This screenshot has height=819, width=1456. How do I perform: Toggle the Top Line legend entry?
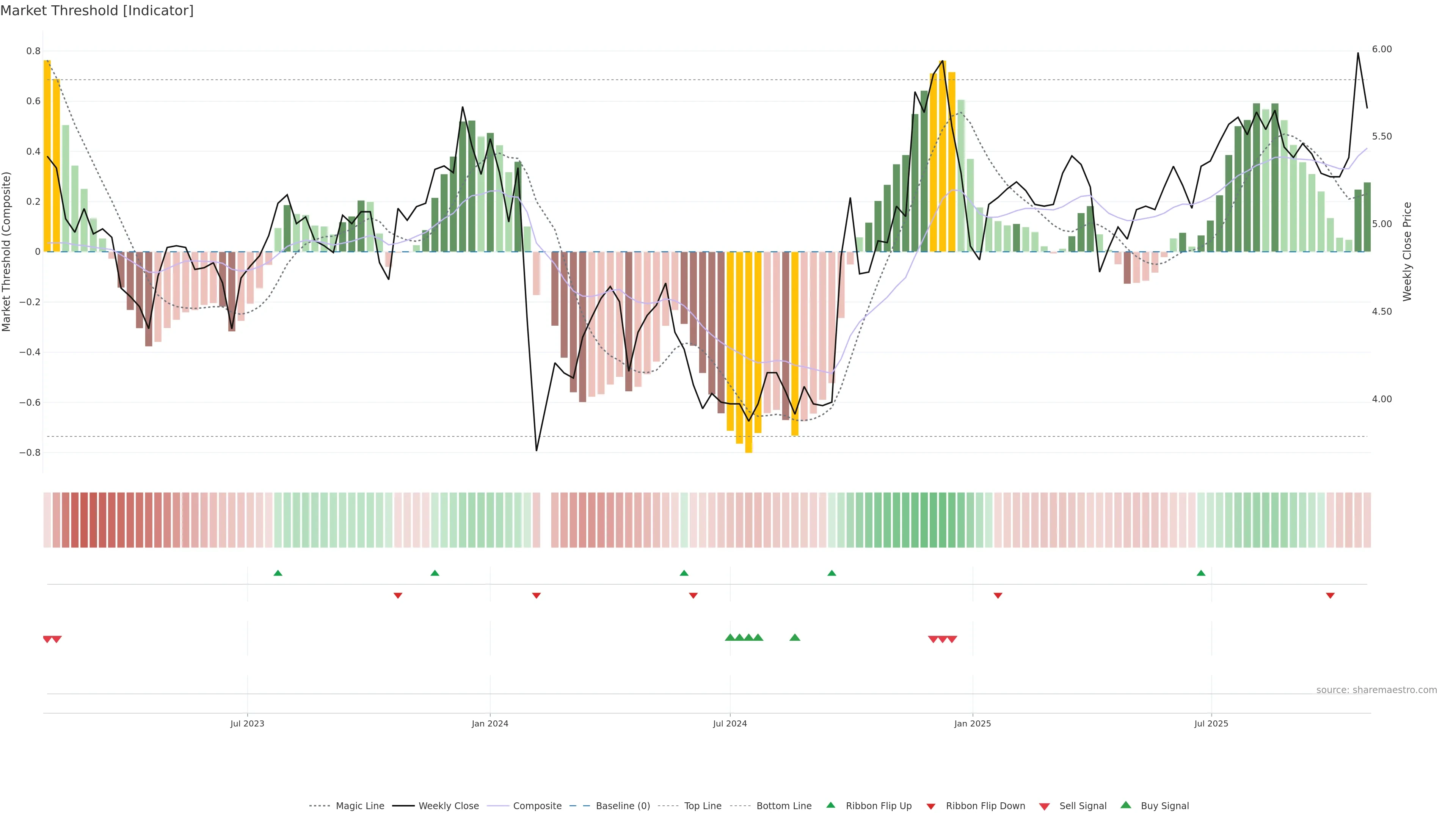[x=703, y=806]
